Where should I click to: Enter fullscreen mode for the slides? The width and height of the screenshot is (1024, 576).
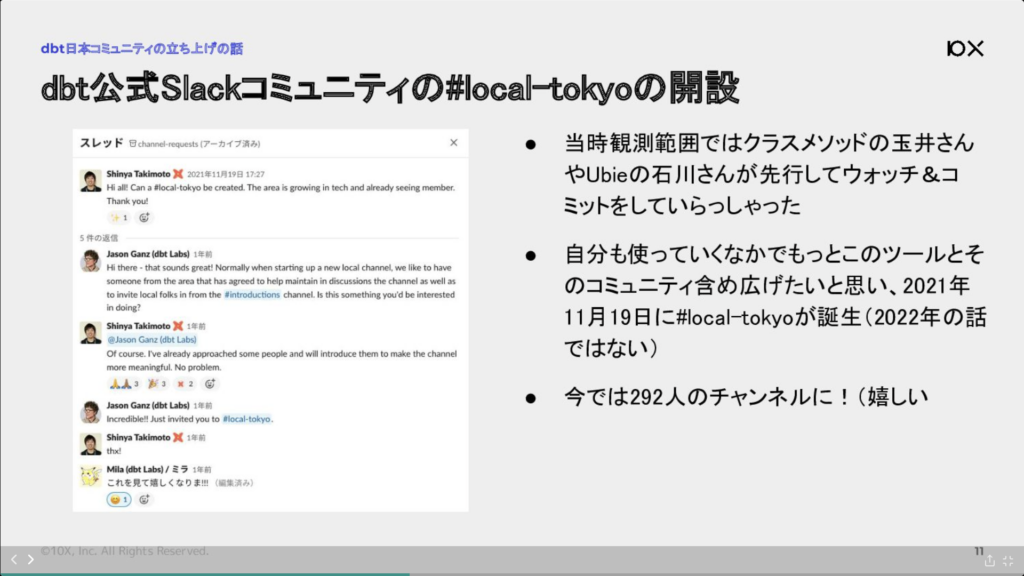click(x=1008, y=561)
